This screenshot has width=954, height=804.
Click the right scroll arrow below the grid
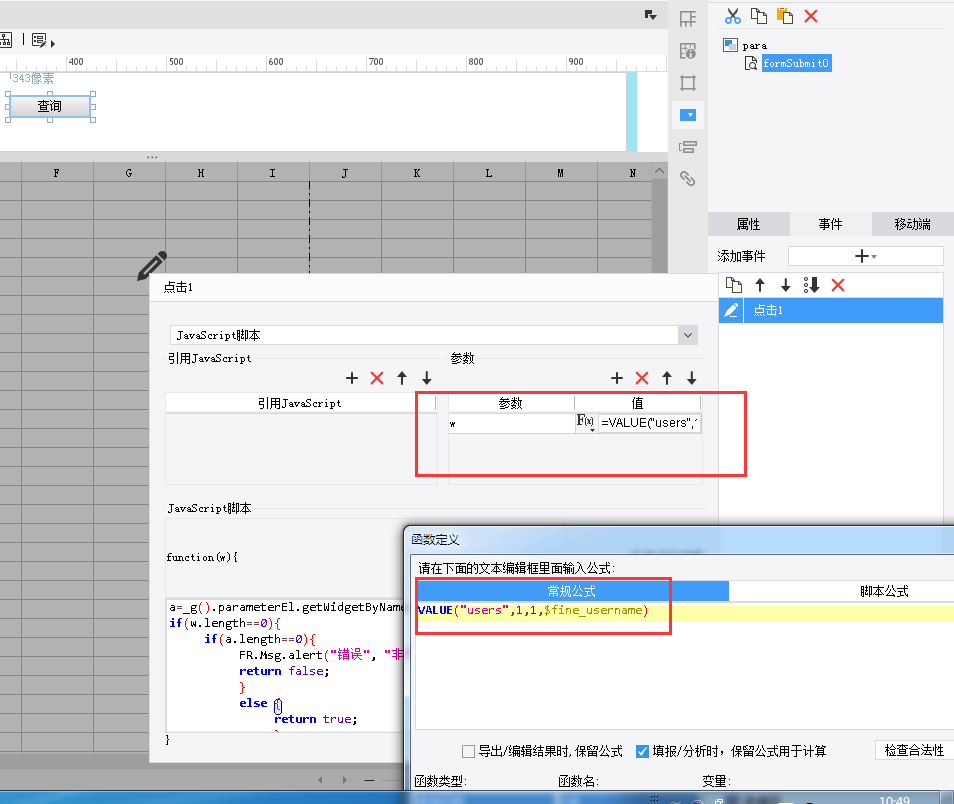pyautogui.click(x=344, y=780)
